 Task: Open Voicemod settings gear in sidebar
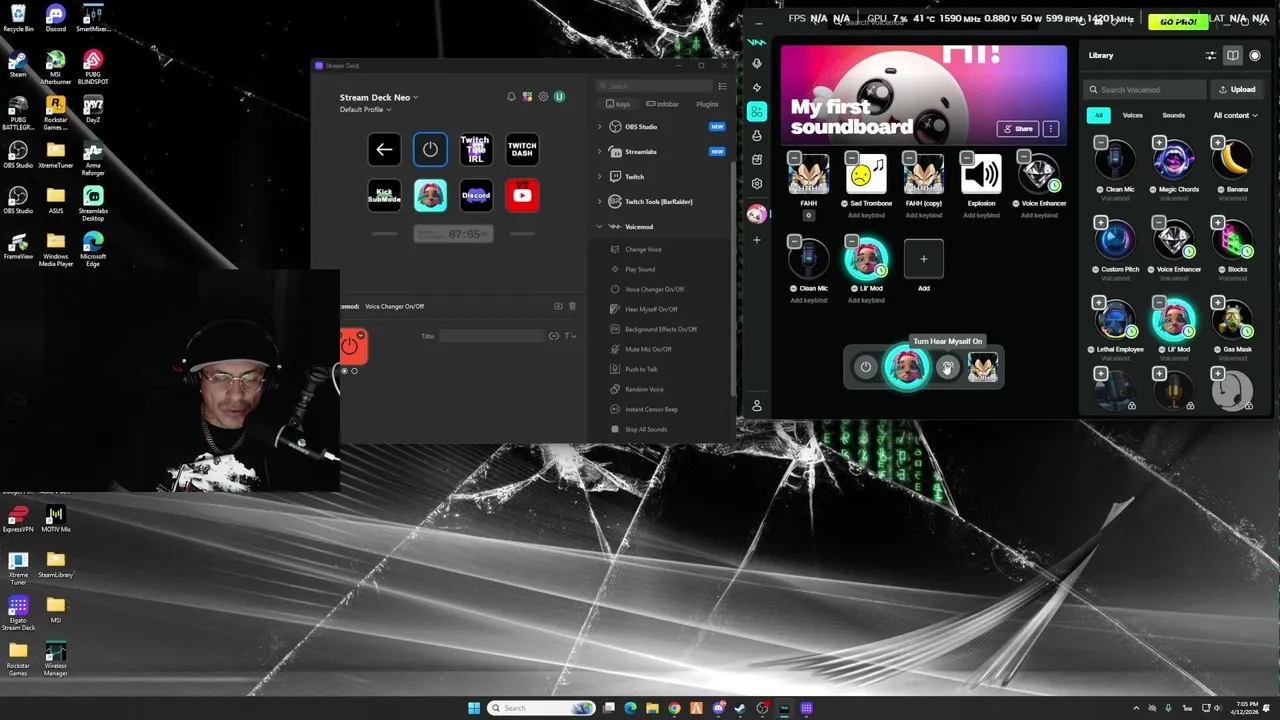point(757,184)
